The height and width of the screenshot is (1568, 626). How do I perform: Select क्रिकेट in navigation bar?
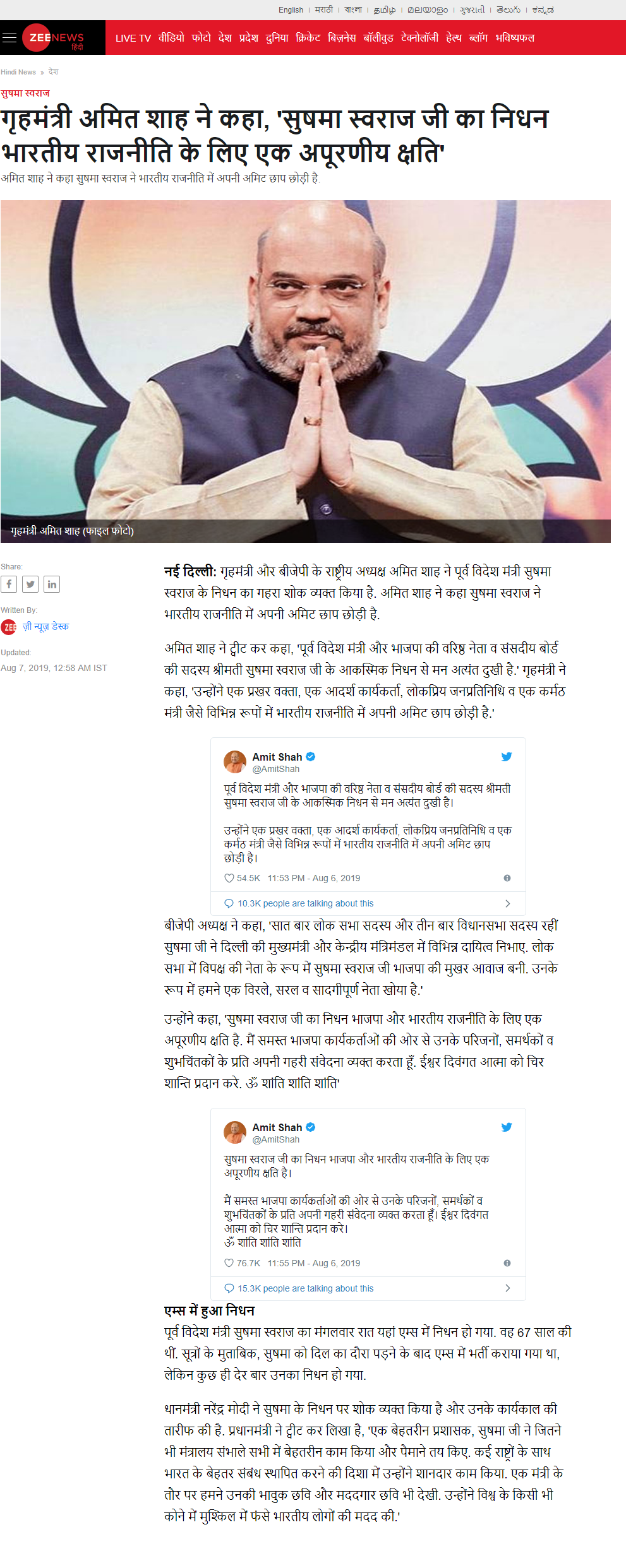tap(308, 38)
